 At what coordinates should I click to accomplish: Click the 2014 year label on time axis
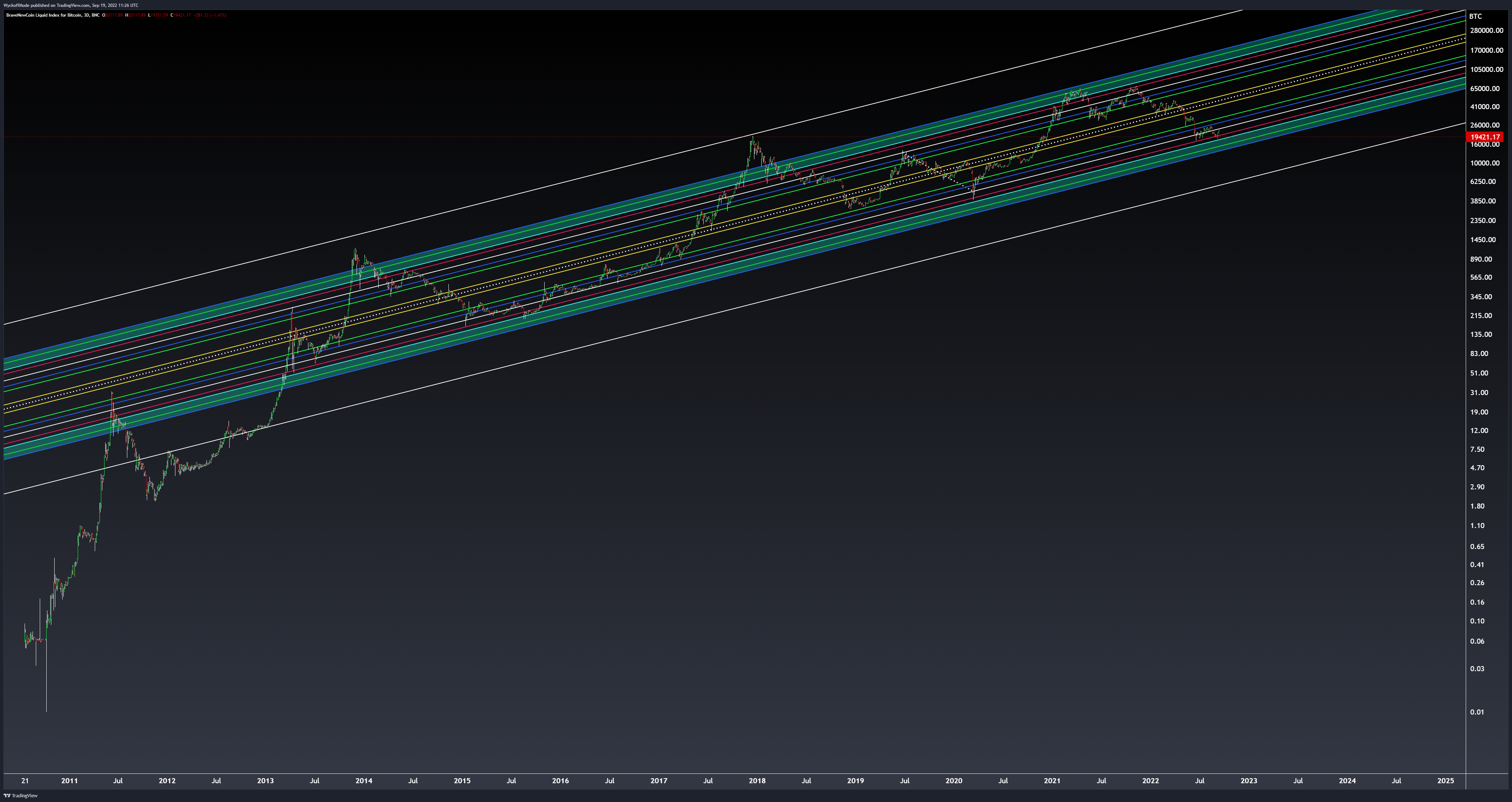[364, 781]
